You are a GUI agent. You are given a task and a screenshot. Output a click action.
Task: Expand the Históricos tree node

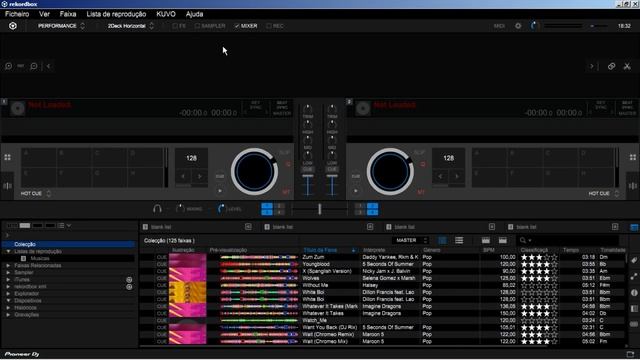pos(8,308)
